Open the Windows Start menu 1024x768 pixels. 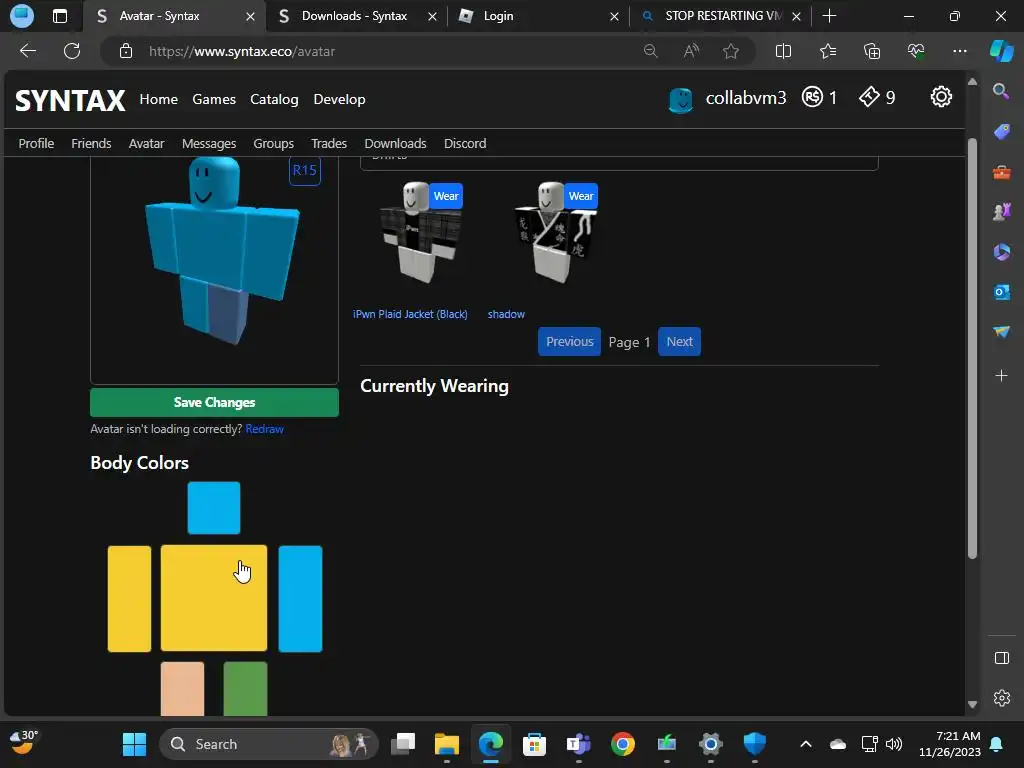click(x=135, y=744)
